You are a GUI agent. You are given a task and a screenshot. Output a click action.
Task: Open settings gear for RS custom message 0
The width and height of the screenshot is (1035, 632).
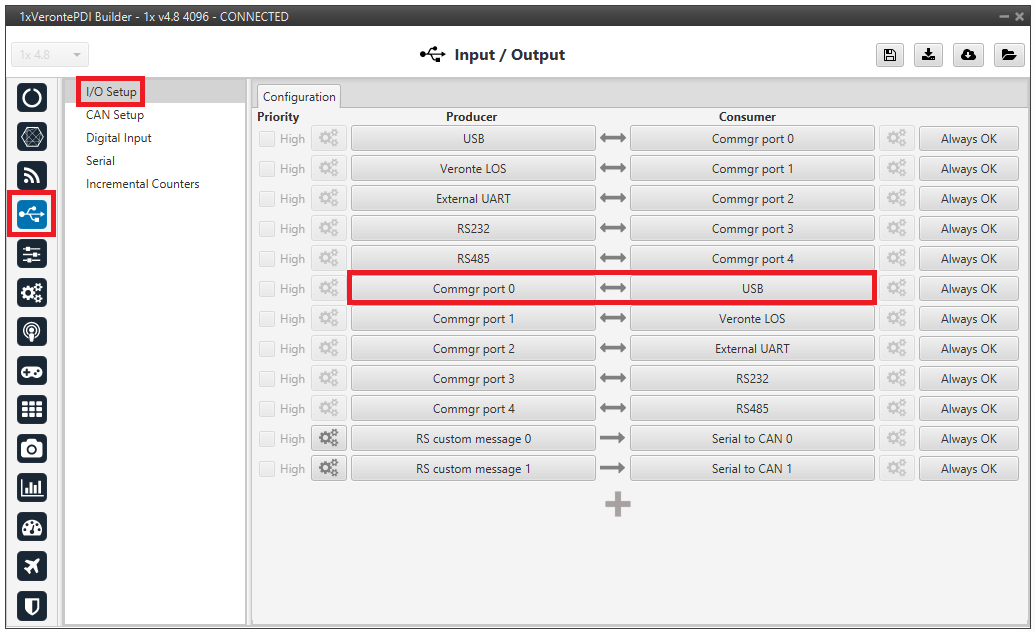tap(328, 439)
